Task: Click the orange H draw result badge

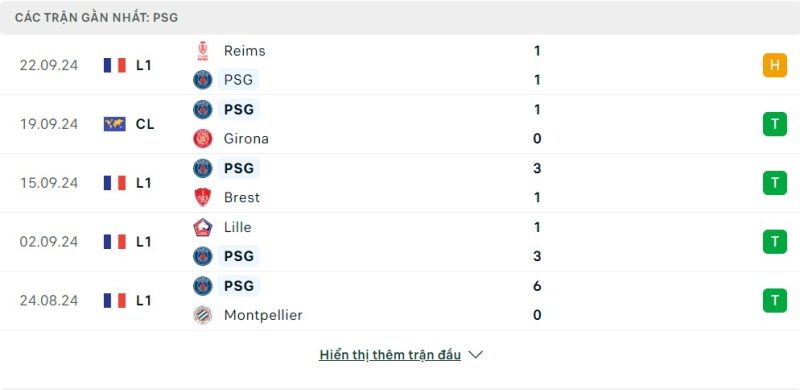Action: coord(774,65)
